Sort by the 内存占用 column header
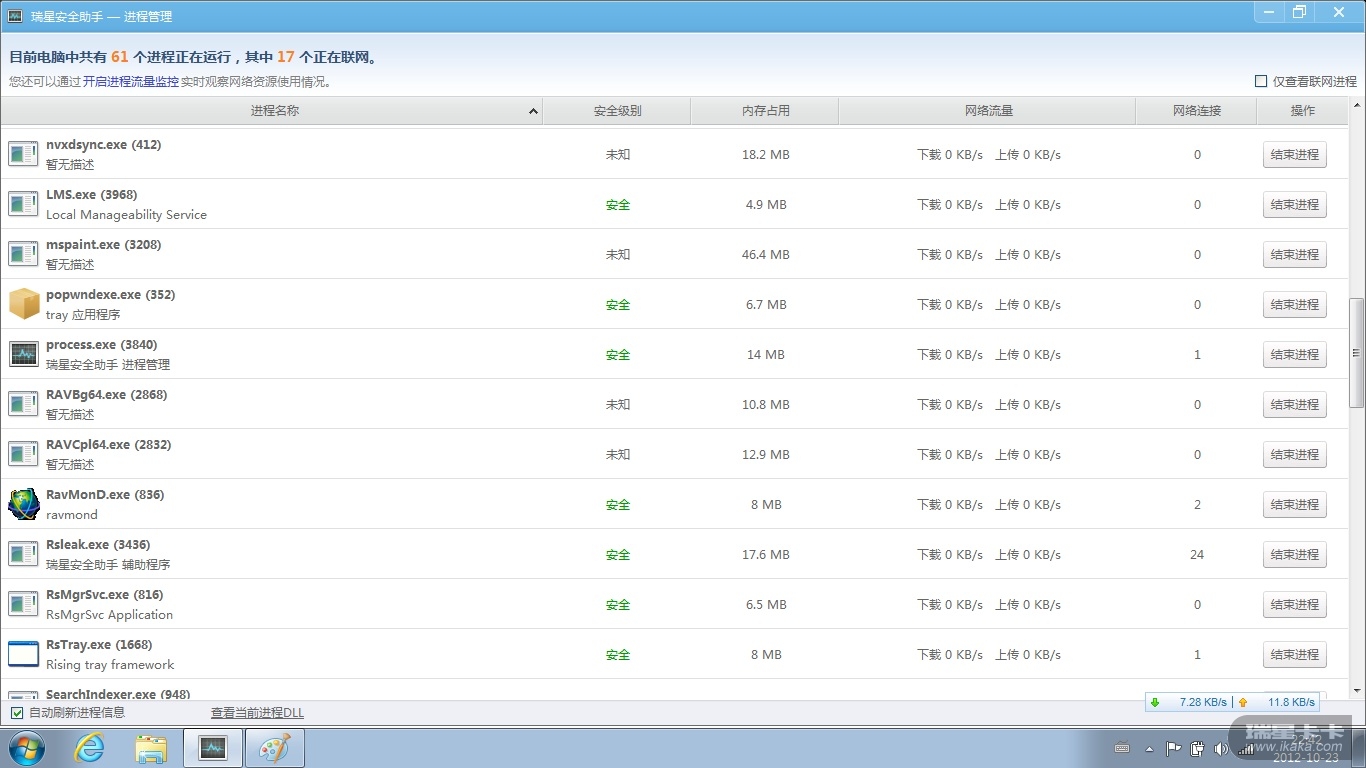Viewport: 1366px width, 768px height. tap(765, 111)
